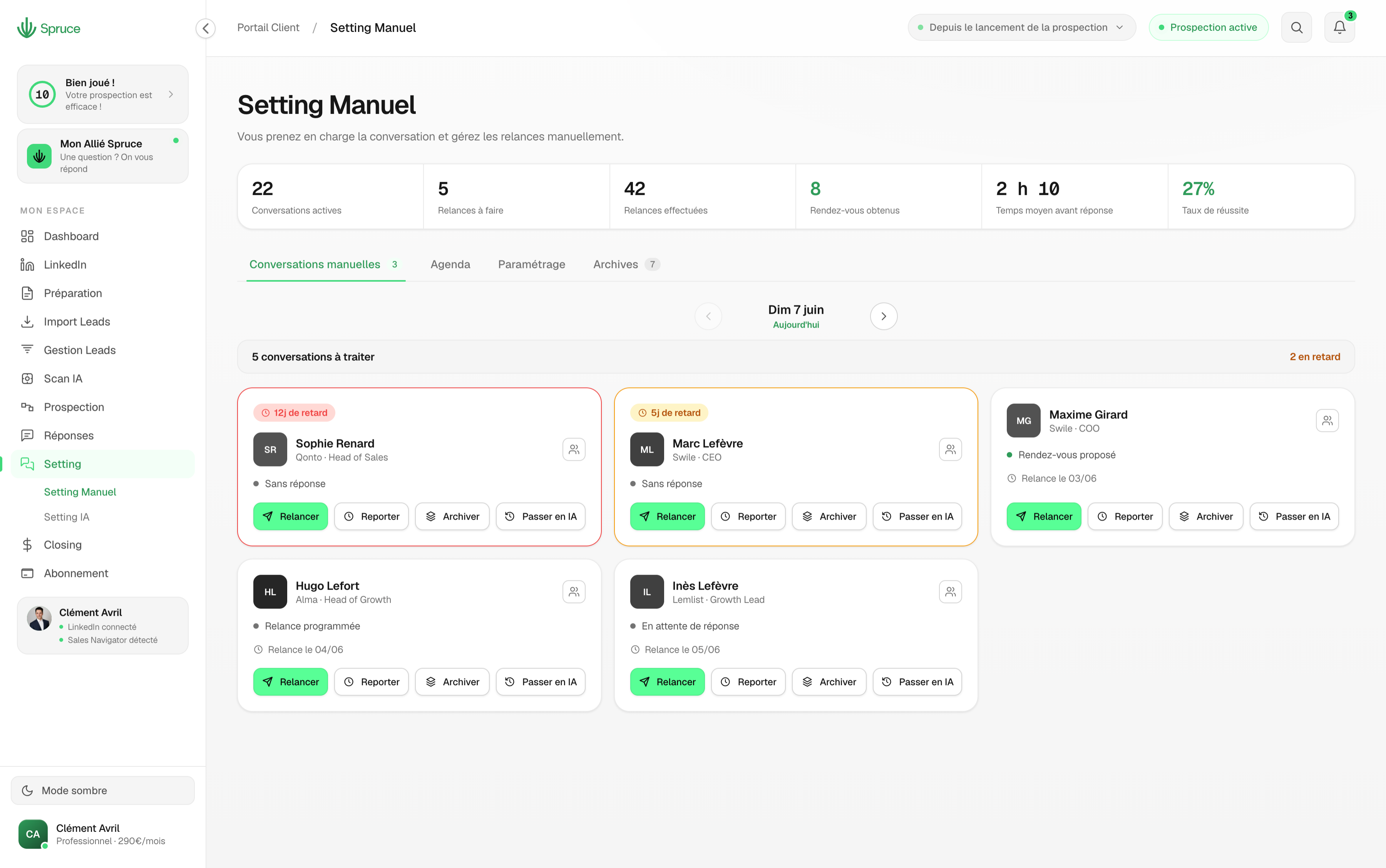
Task: Click the Spruce logo
Action: click(x=49, y=28)
